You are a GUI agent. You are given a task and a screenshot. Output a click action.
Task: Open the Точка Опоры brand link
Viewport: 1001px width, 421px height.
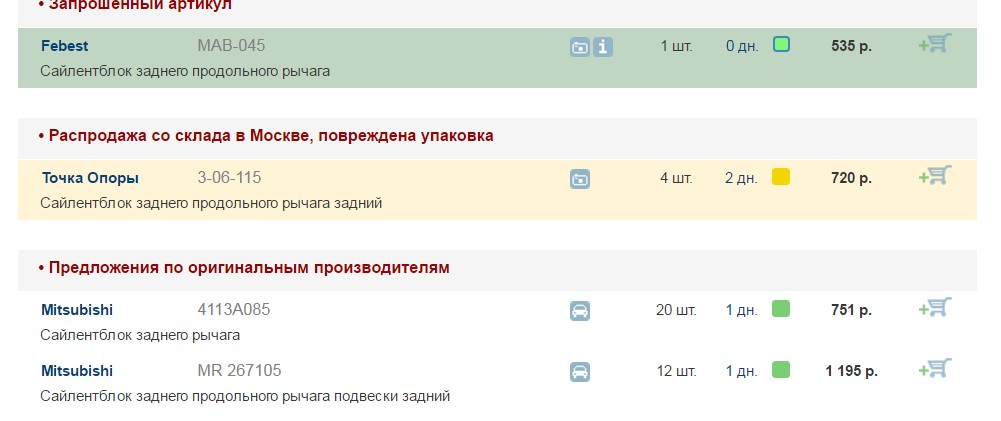click(90, 178)
